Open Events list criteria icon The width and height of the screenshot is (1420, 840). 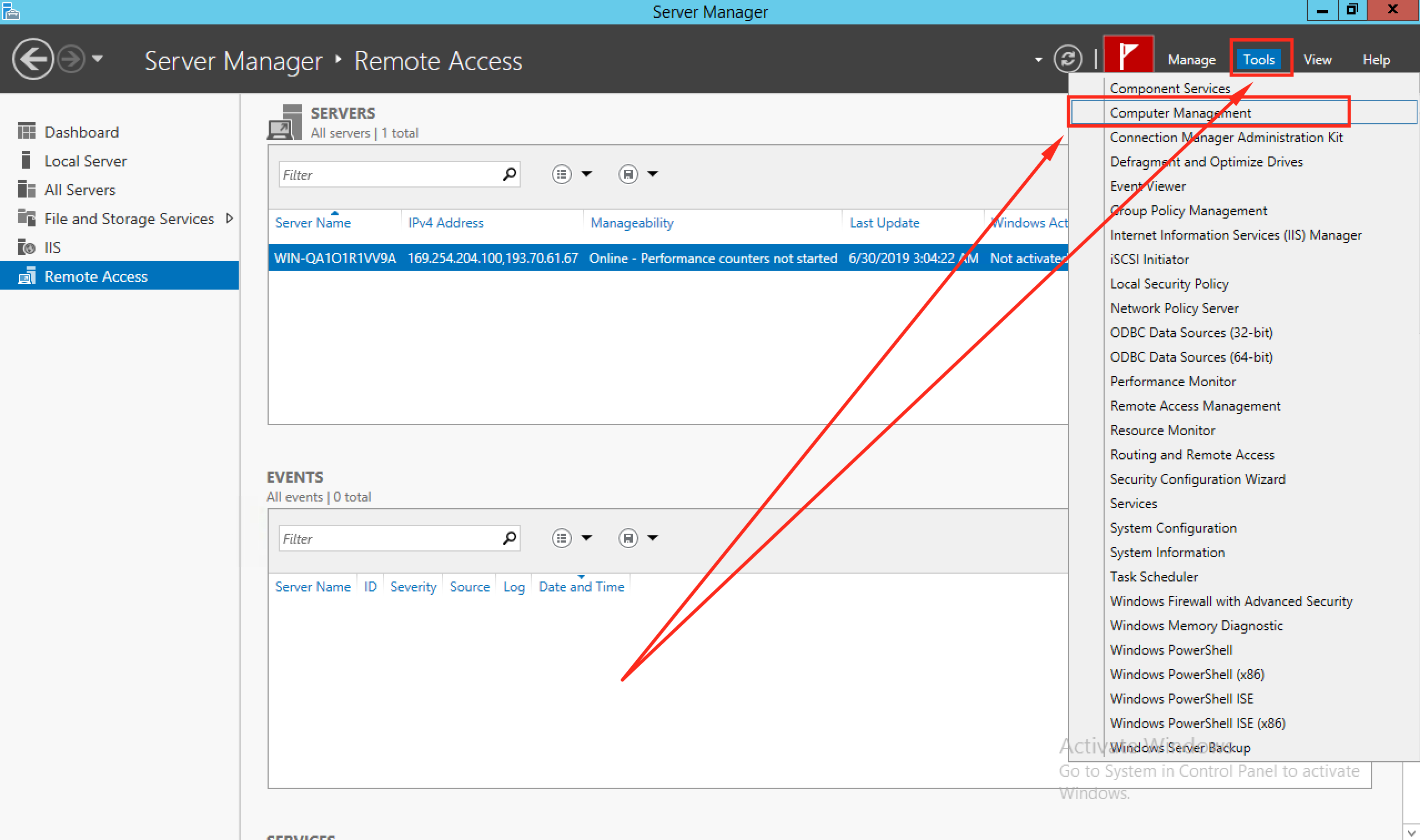tap(561, 538)
